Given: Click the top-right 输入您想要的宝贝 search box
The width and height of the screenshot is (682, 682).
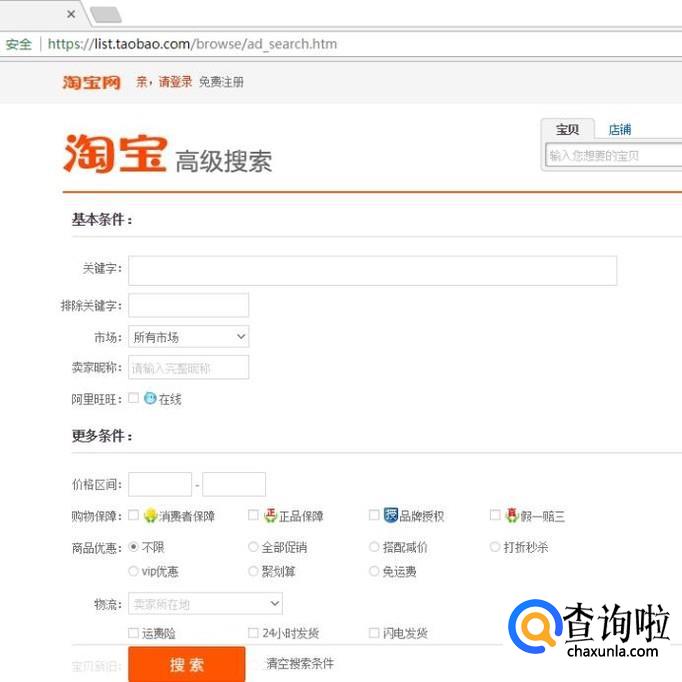Looking at the screenshot, I should pyautogui.click(x=614, y=155).
